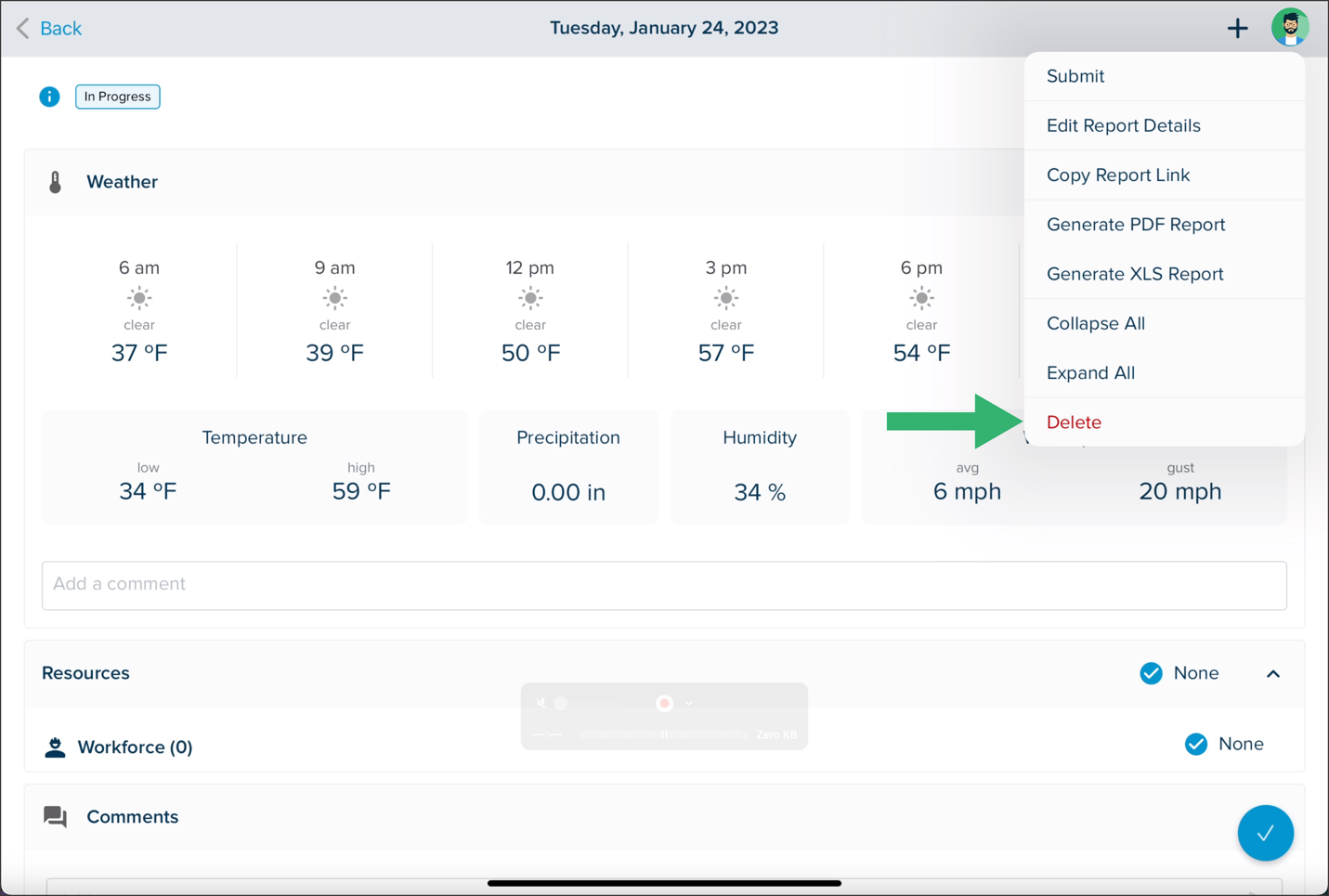
Task: Click the blue info icon
Action: click(49, 97)
